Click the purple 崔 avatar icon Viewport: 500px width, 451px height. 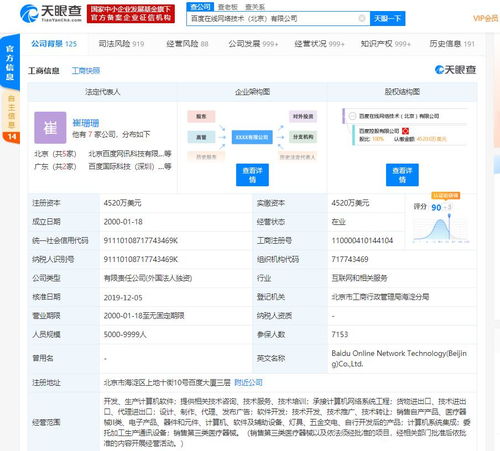tap(50, 128)
